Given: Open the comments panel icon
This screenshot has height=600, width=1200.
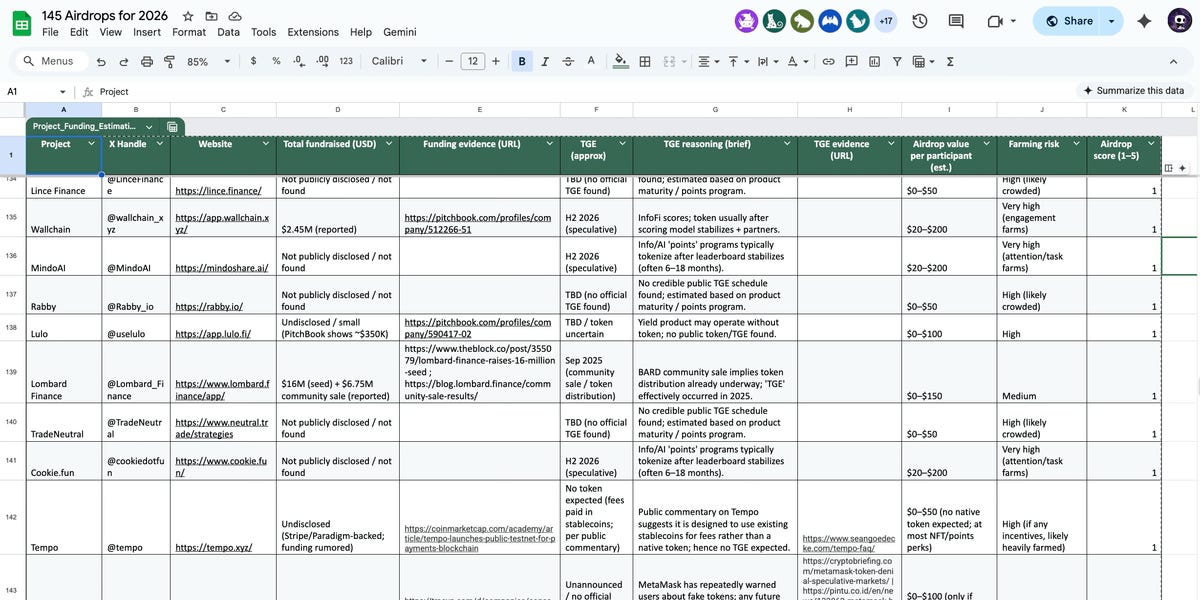Looking at the screenshot, I should (956, 21).
